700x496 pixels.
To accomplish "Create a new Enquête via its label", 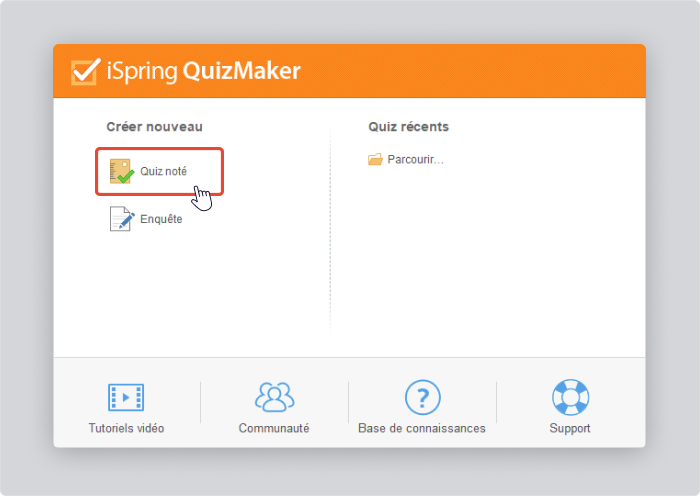I will [161, 219].
